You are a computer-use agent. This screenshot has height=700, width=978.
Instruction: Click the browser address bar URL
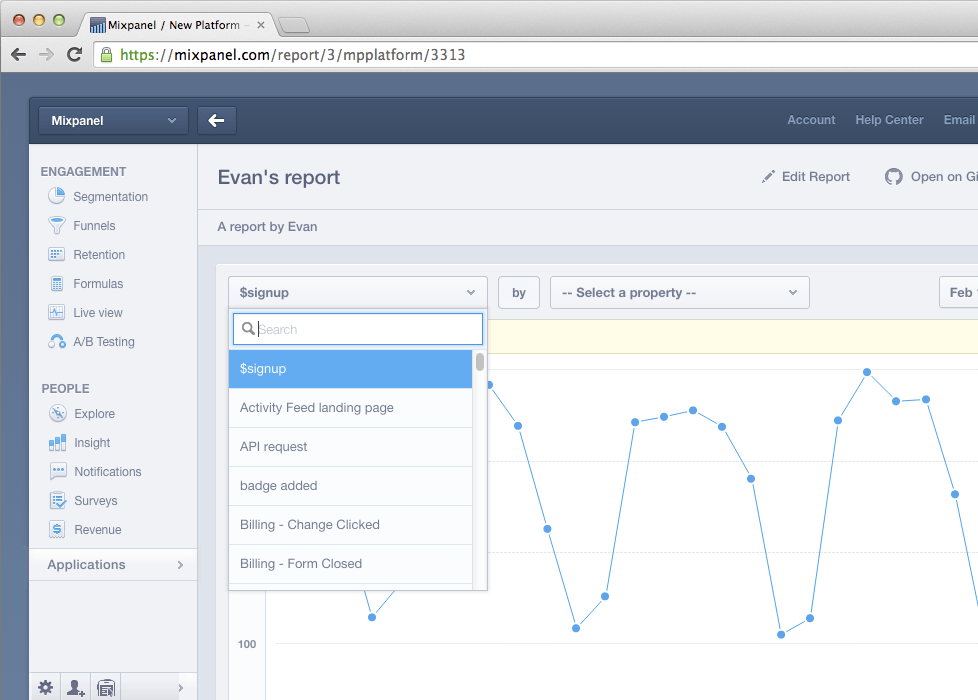293,55
